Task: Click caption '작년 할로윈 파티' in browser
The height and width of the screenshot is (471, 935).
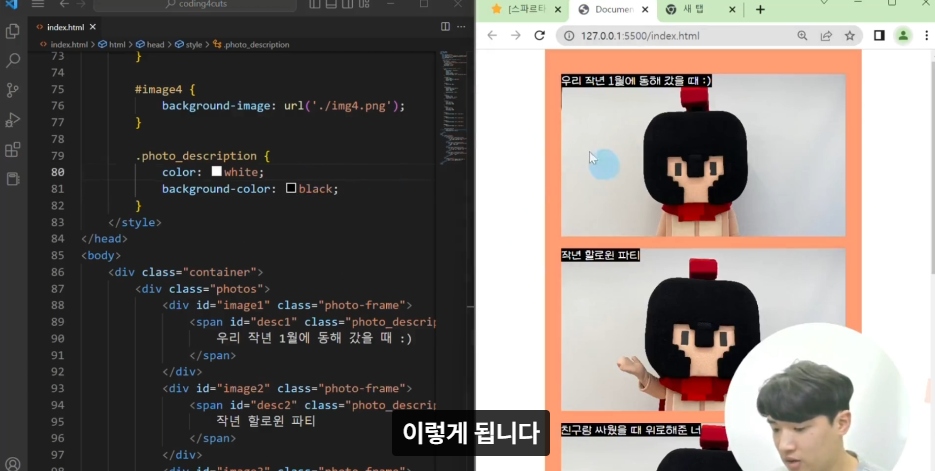Action: point(600,255)
